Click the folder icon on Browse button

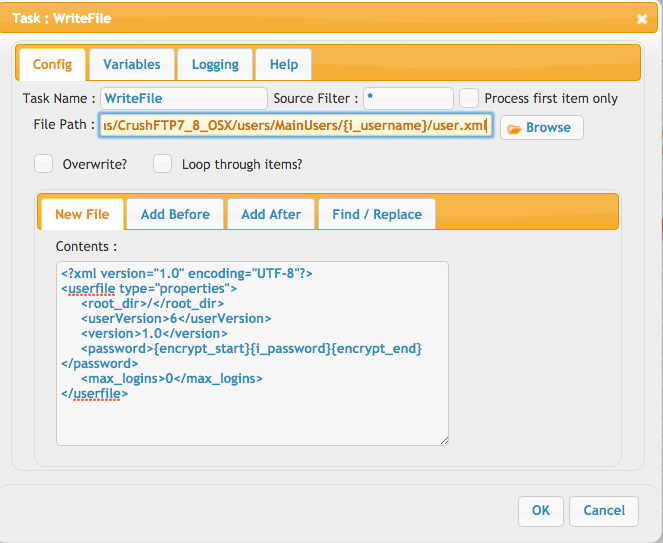point(514,129)
